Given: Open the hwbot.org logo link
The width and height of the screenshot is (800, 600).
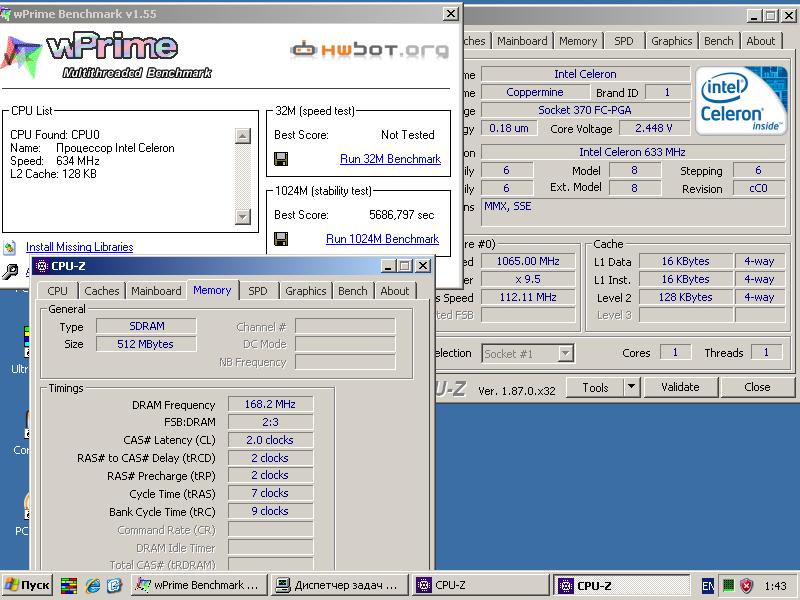Looking at the screenshot, I should point(370,49).
